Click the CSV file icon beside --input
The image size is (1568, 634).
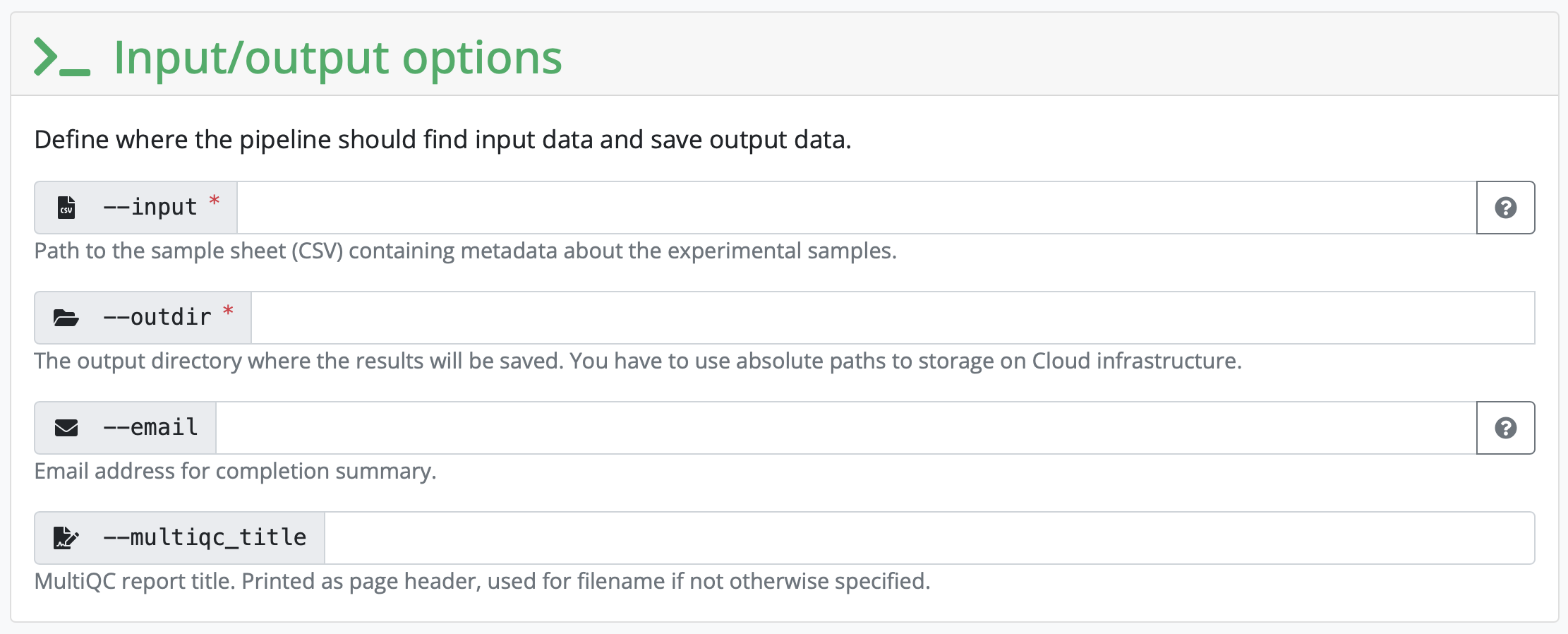click(66, 208)
